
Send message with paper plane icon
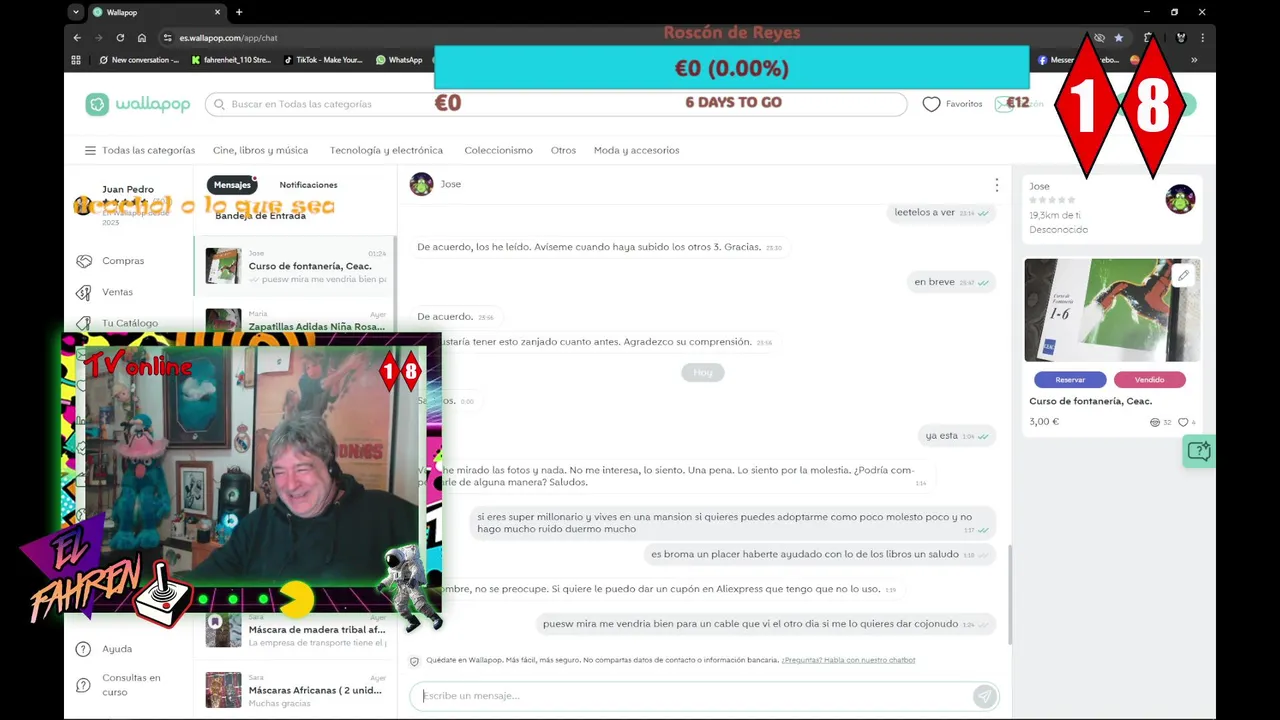click(984, 696)
